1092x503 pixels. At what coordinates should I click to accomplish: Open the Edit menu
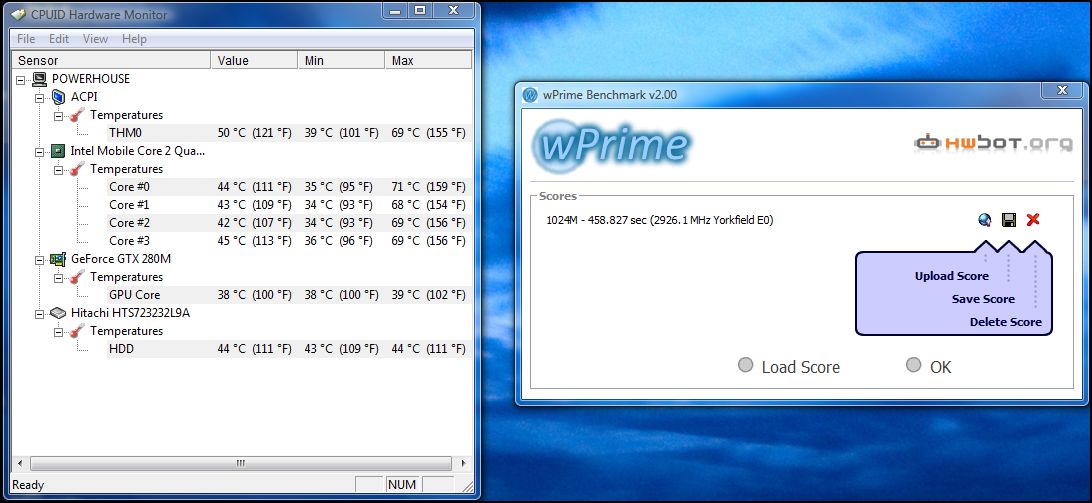pyautogui.click(x=58, y=39)
